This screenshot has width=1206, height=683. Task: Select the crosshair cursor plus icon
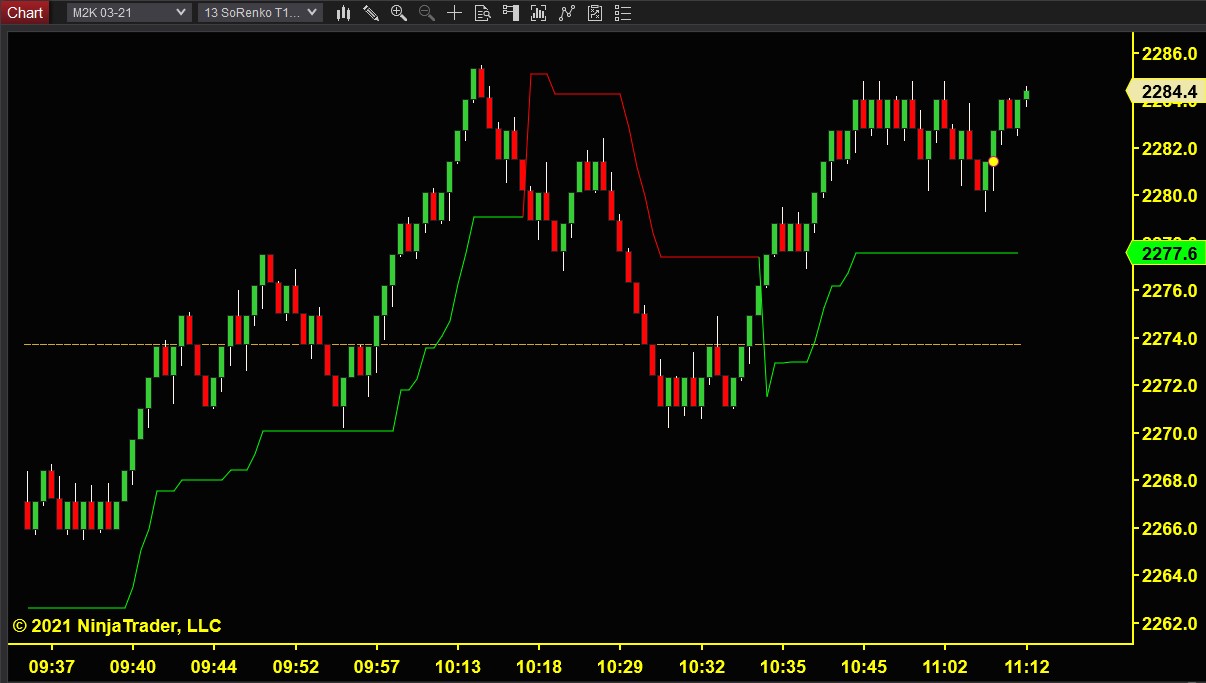[454, 13]
